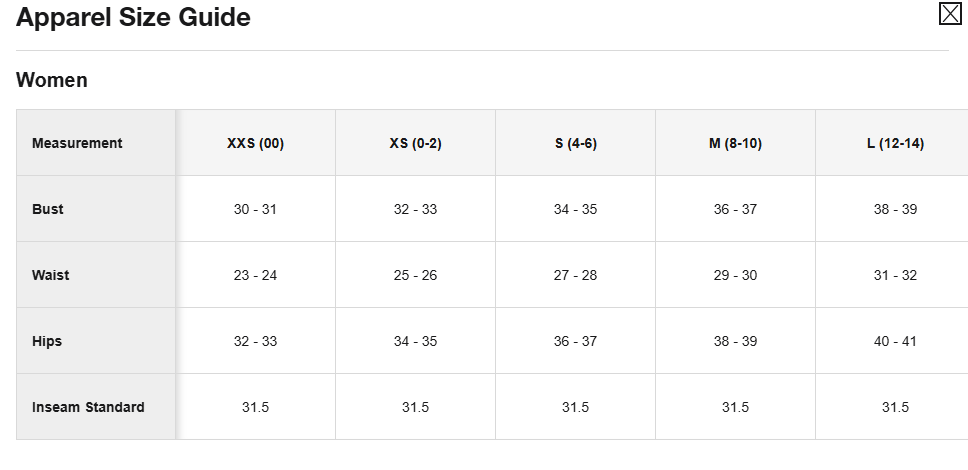Image resolution: width=968 pixels, height=470 pixels.
Task: Select the 36 - 37 hips cell
Action: [x=575, y=341]
